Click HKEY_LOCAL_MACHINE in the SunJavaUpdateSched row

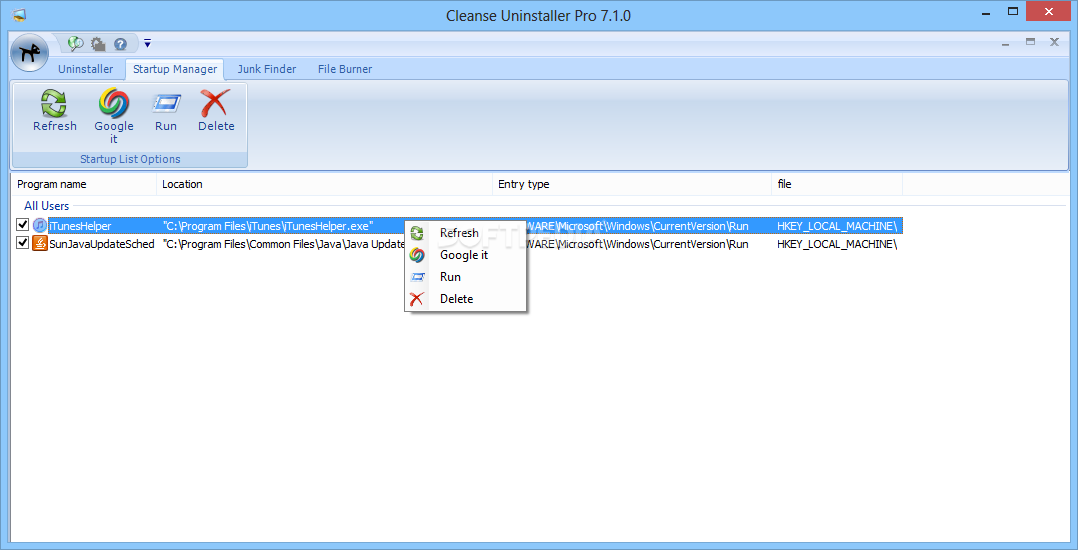(x=837, y=243)
